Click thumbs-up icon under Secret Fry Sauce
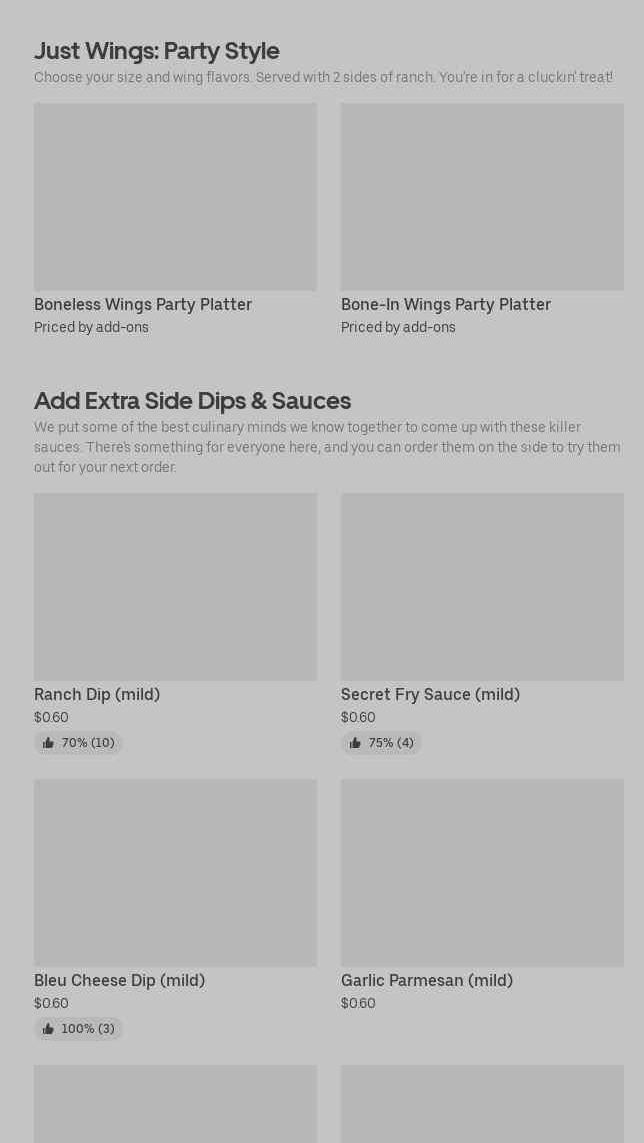 (x=355, y=743)
